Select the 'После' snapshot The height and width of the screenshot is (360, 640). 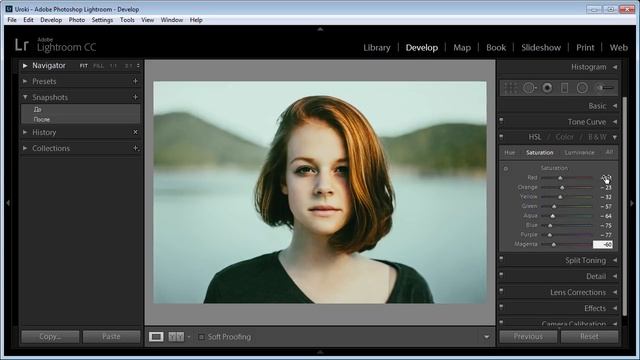pyautogui.click(x=41, y=120)
